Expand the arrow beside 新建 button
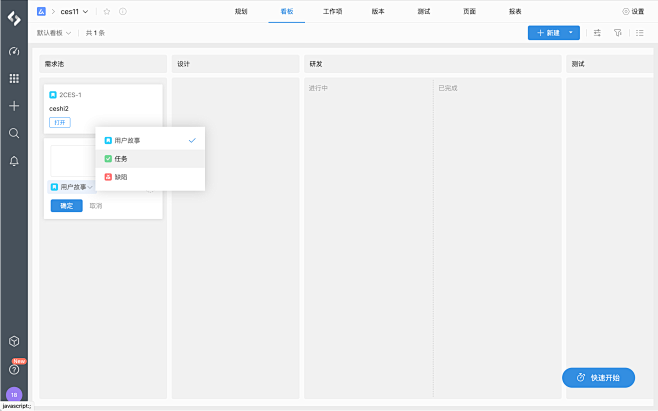This screenshot has width=658, height=411. point(571,33)
